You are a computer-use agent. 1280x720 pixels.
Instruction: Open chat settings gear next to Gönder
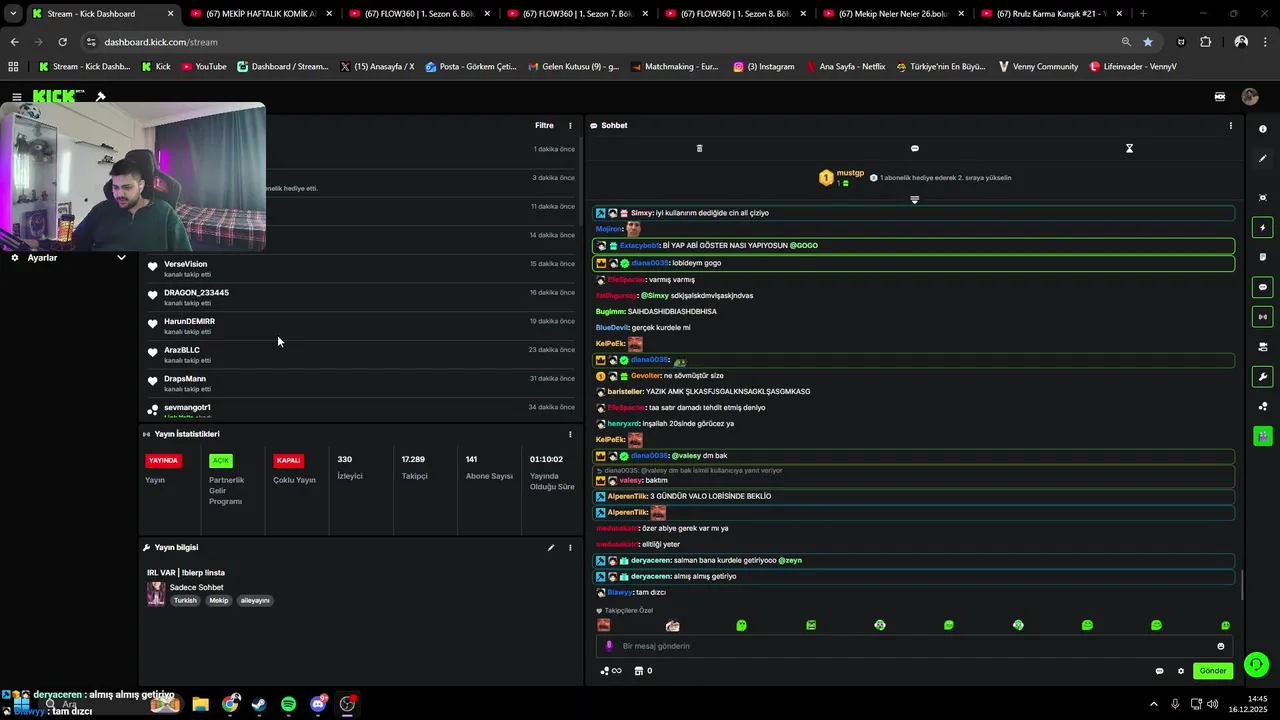pyautogui.click(x=1181, y=671)
